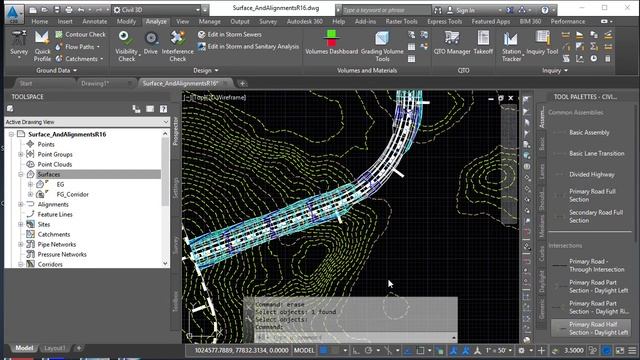The image size is (640, 360).
Task: Open the Catchments tool in ribbon
Action: pos(79,59)
